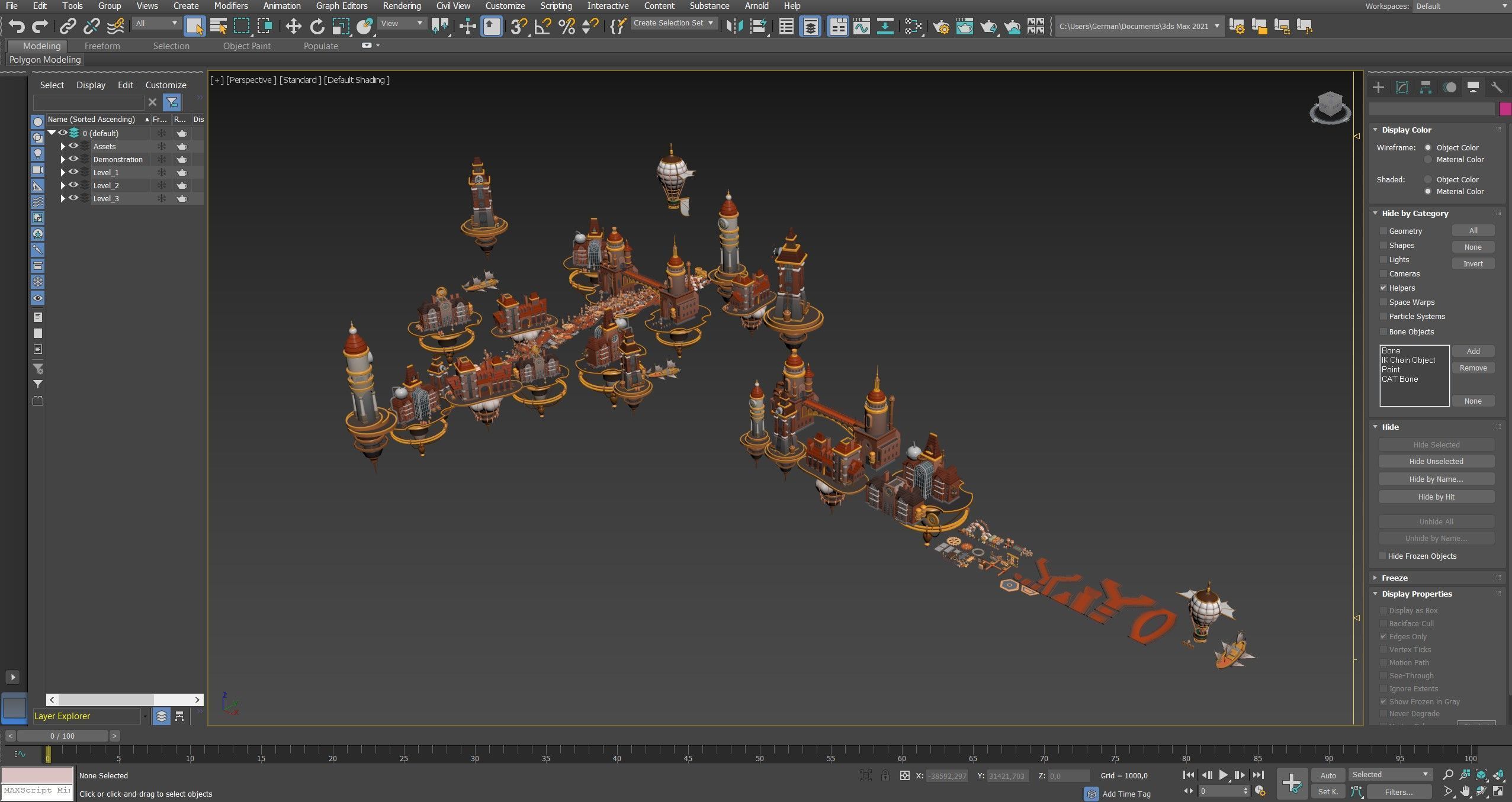Screen dimensions: 1512x802
Task: Click the Auto key button
Action: (x=1328, y=775)
